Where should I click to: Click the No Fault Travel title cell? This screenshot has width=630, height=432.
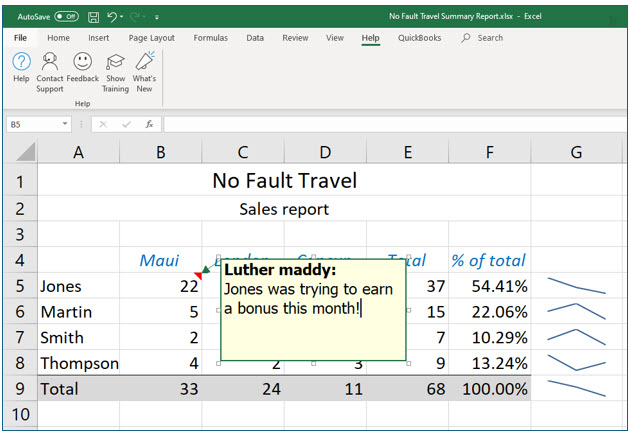[284, 181]
